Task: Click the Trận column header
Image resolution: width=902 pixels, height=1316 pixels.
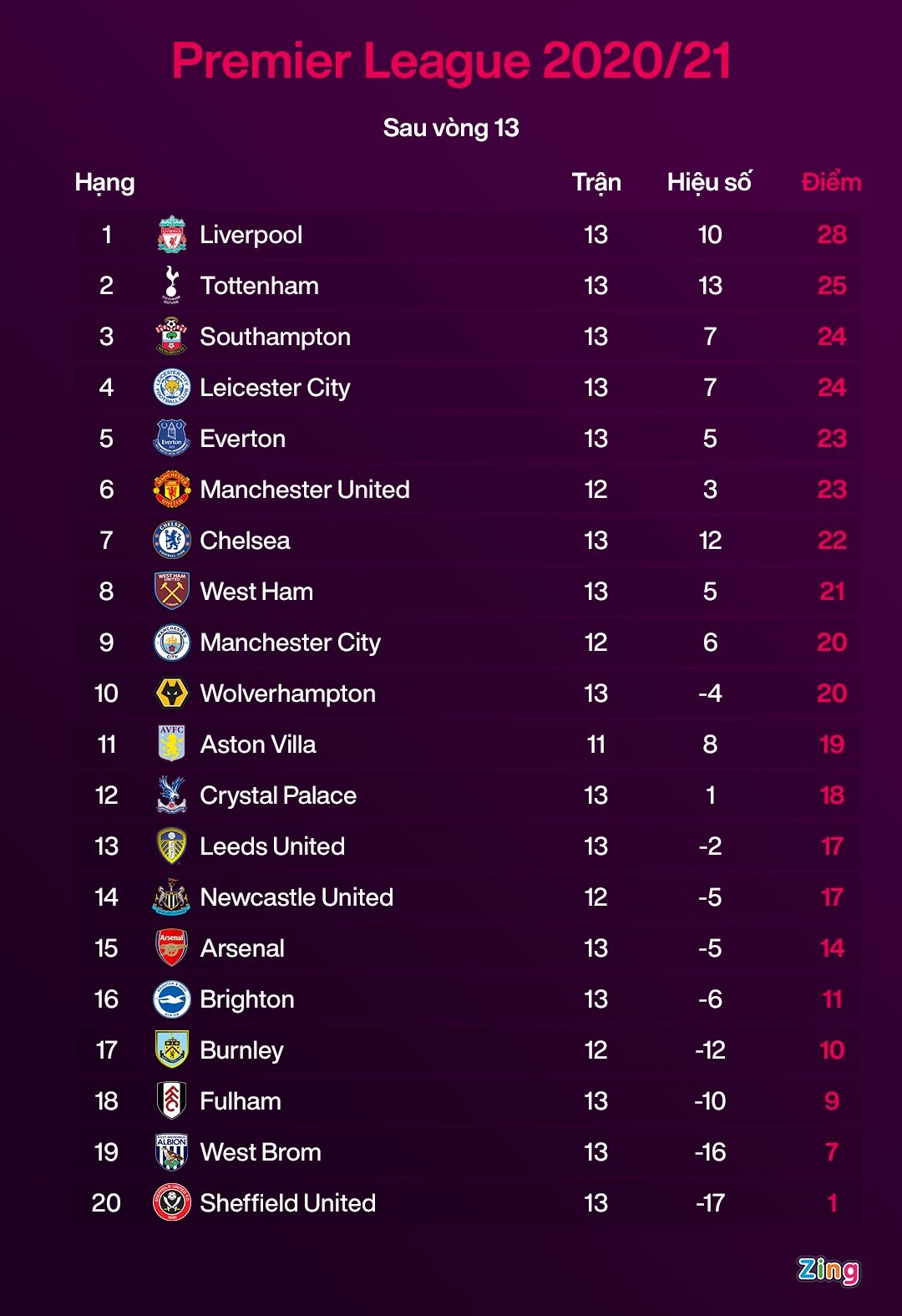Action: [x=596, y=182]
